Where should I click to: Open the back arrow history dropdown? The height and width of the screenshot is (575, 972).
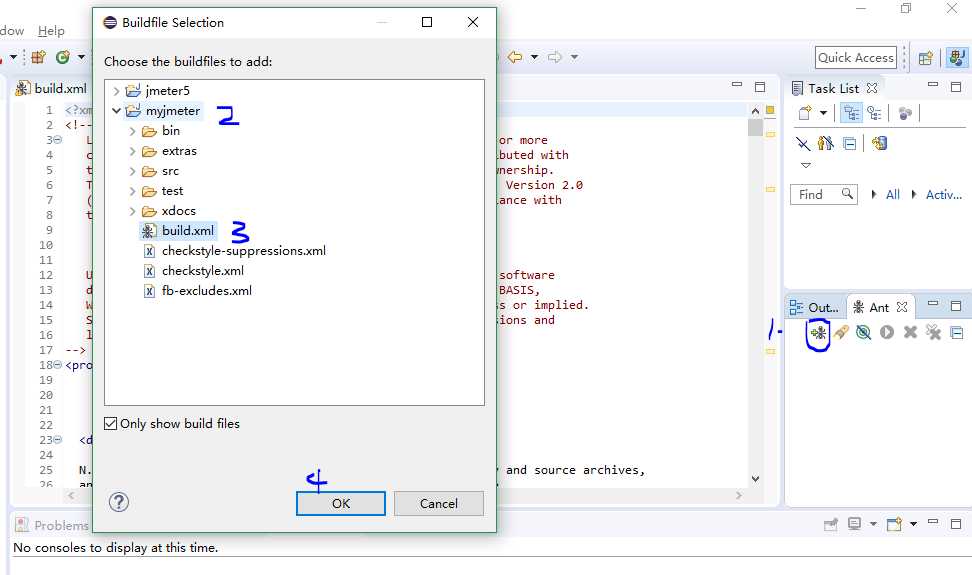point(534,57)
